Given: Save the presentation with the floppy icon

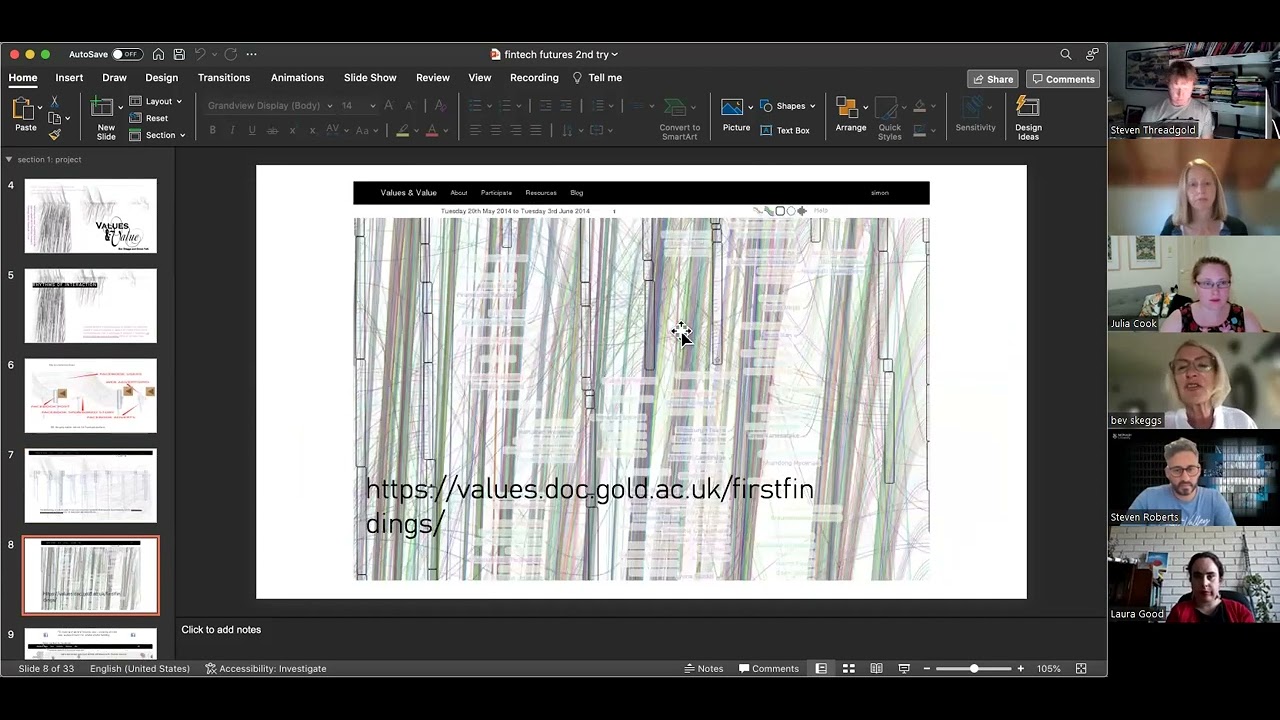Looking at the screenshot, I should (179, 54).
